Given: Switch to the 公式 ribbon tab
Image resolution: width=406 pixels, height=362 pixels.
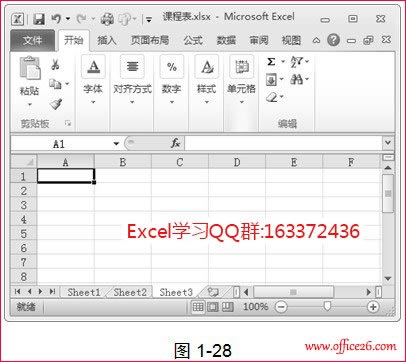Looking at the screenshot, I should point(193,40).
